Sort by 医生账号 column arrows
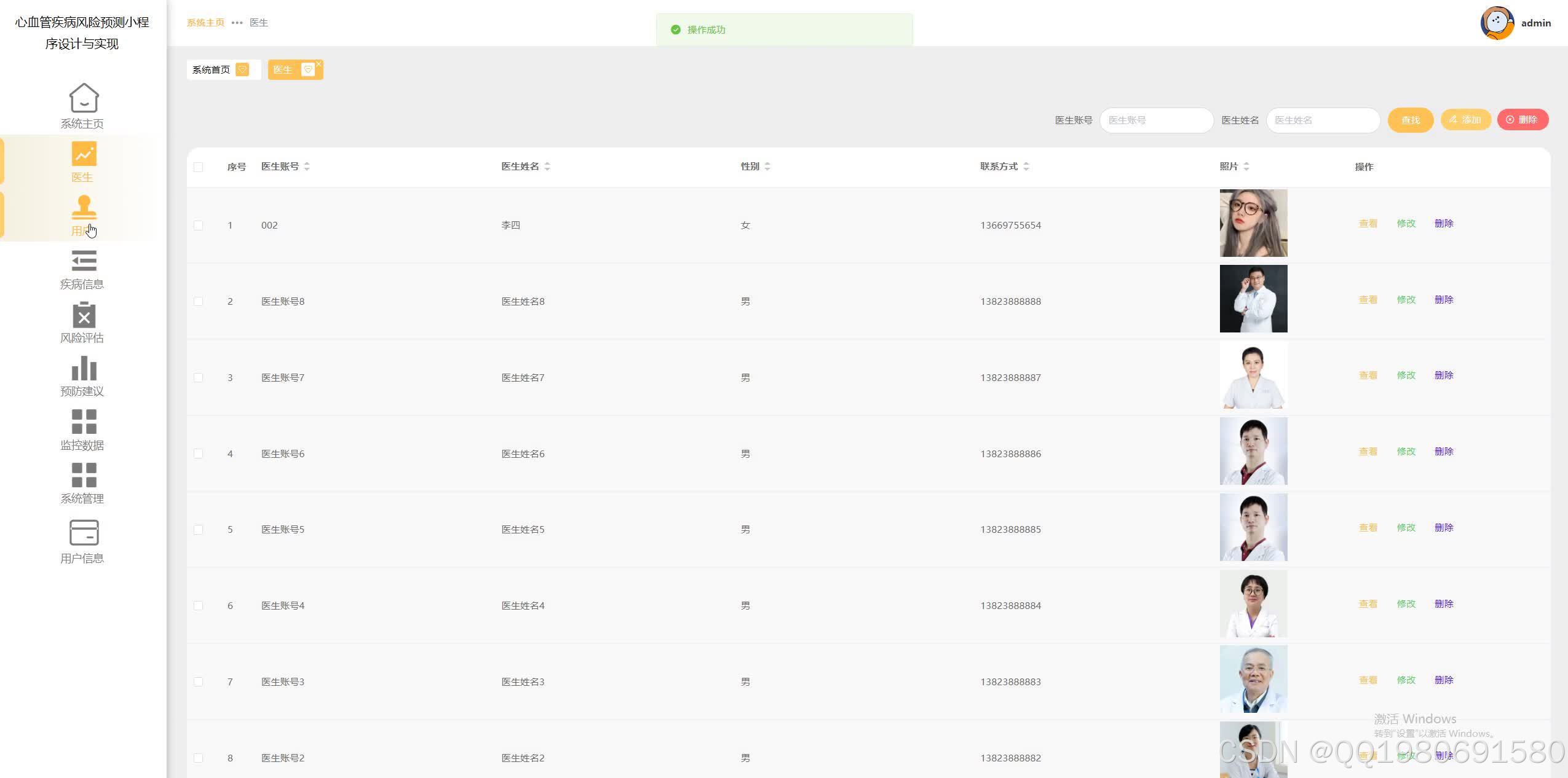Viewport: 1568px width, 778px height. point(307,167)
